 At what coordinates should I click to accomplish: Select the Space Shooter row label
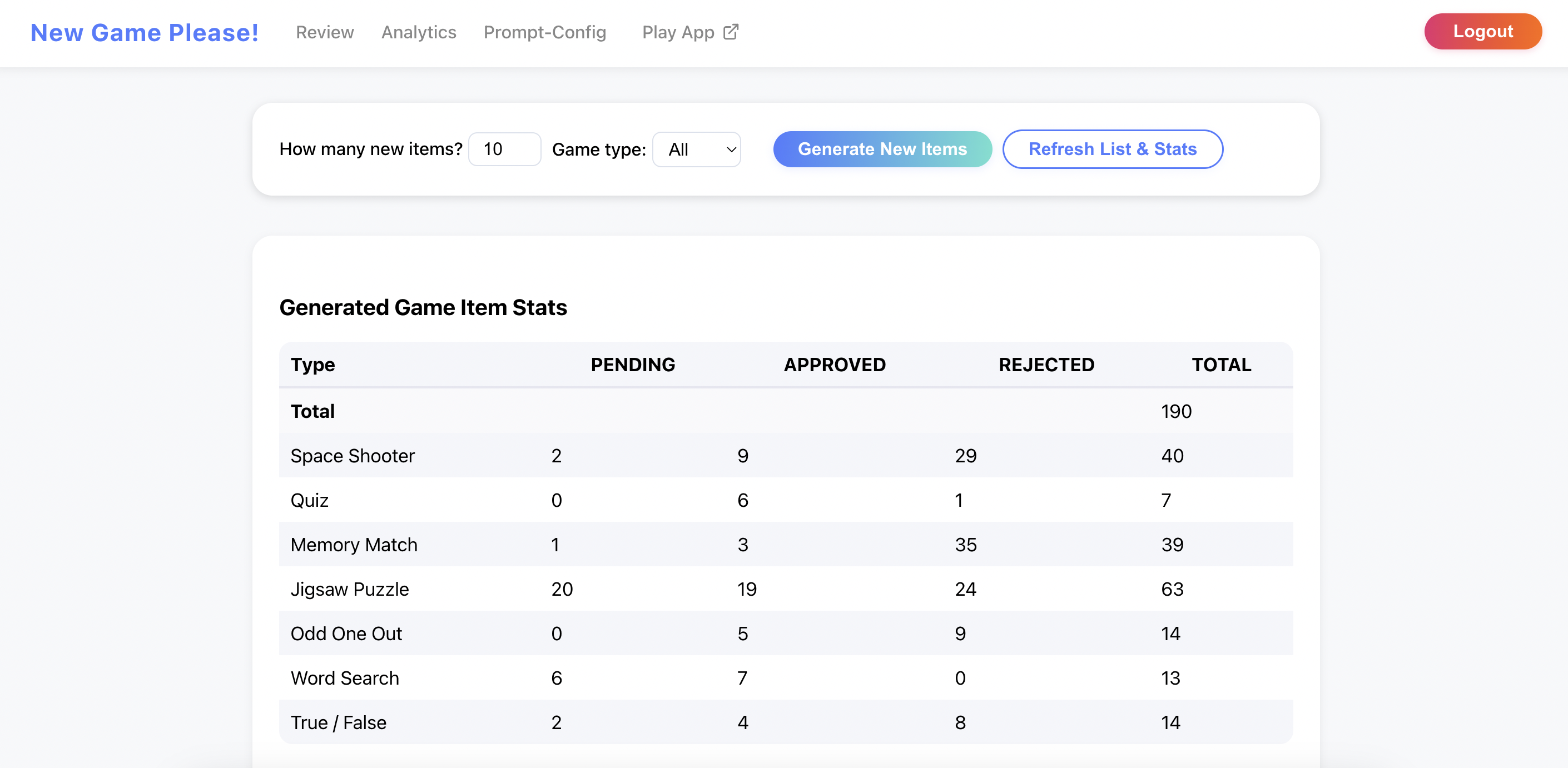pos(353,456)
